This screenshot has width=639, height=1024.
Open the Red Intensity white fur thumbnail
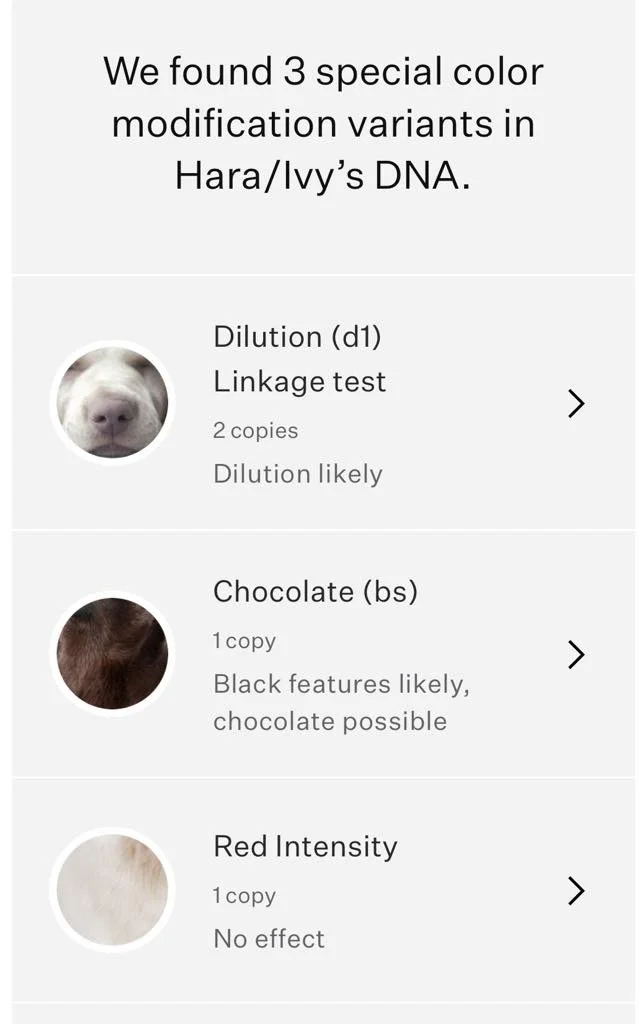coord(112,890)
